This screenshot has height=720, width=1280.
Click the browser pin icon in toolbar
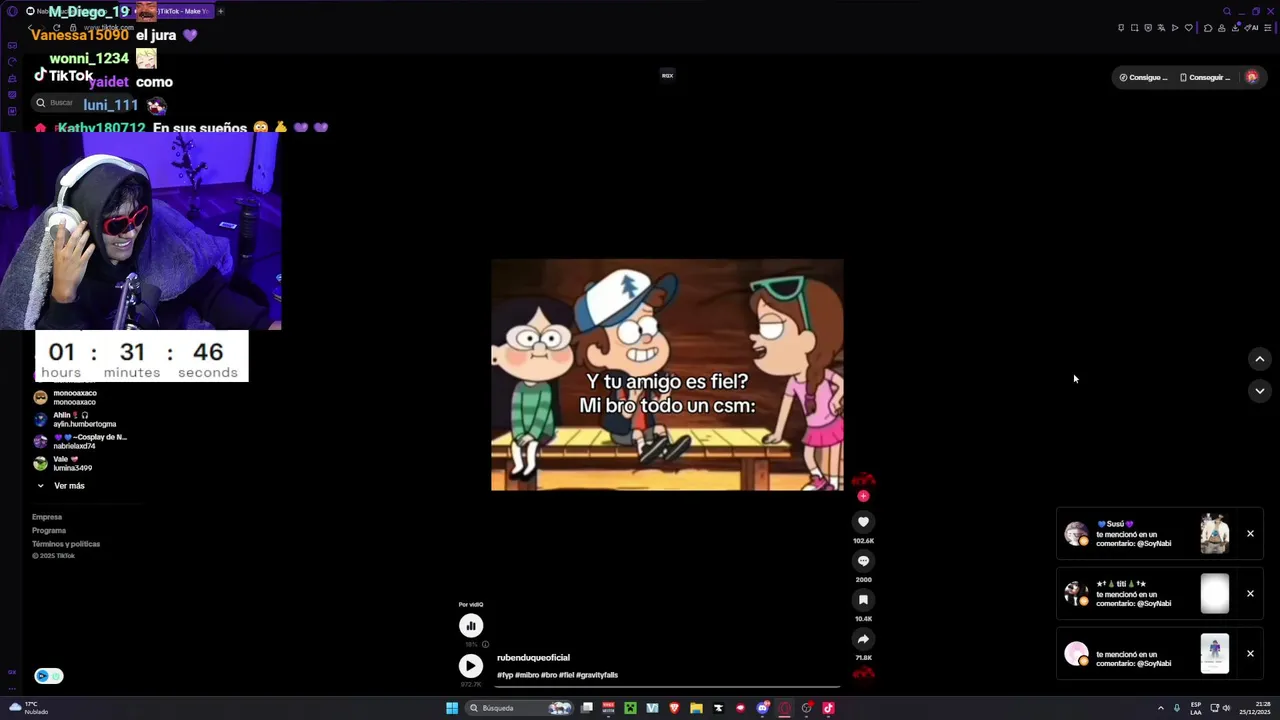tap(1121, 28)
